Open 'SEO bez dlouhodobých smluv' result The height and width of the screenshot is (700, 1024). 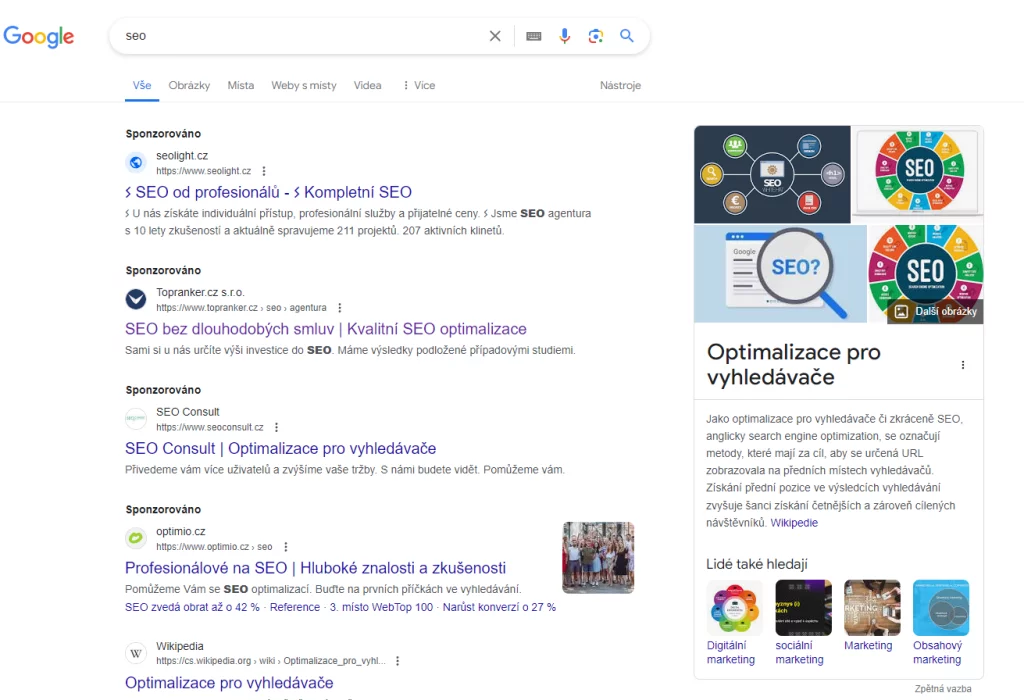(x=326, y=328)
